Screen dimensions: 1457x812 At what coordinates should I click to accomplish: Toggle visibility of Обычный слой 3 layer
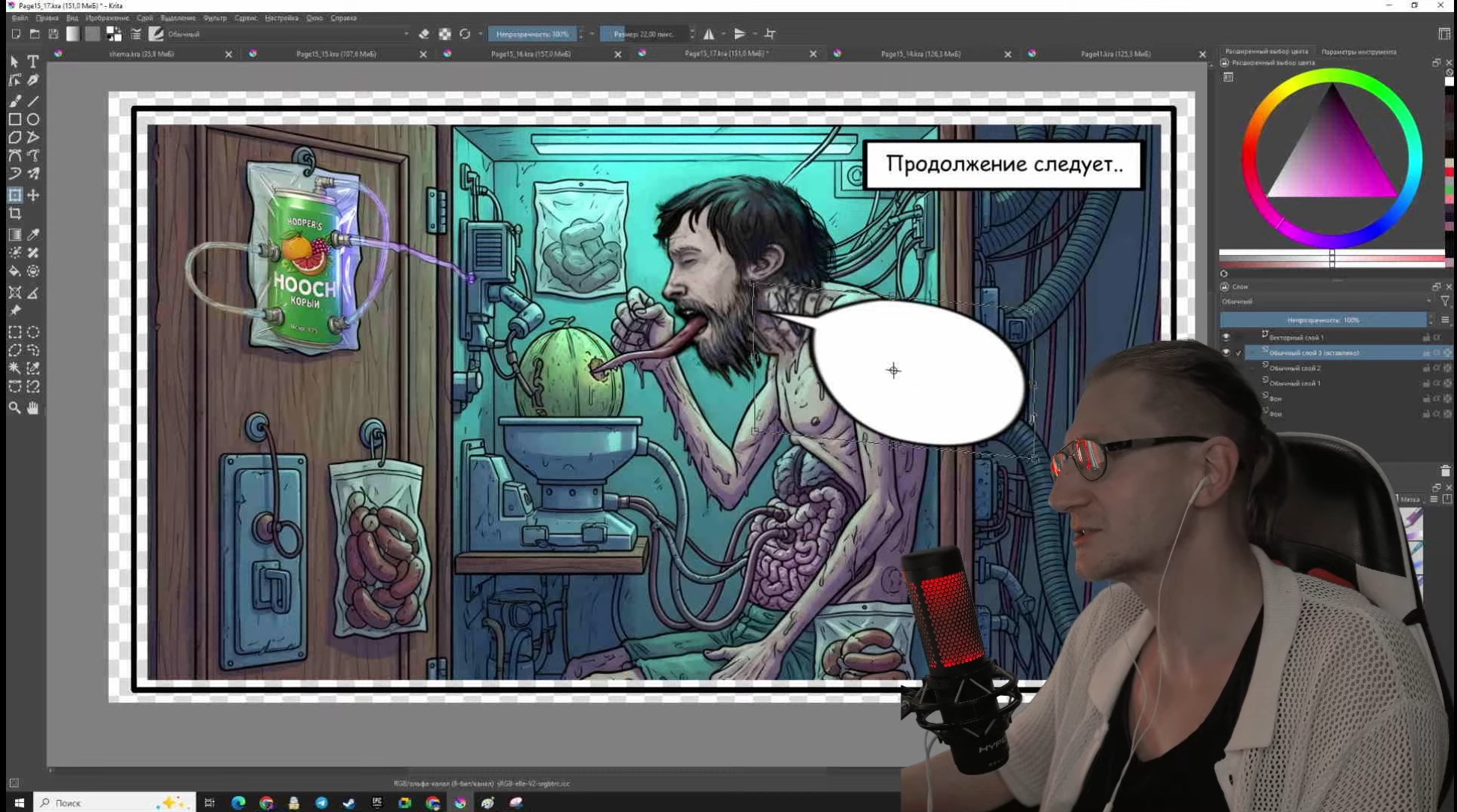[1225, 352]
